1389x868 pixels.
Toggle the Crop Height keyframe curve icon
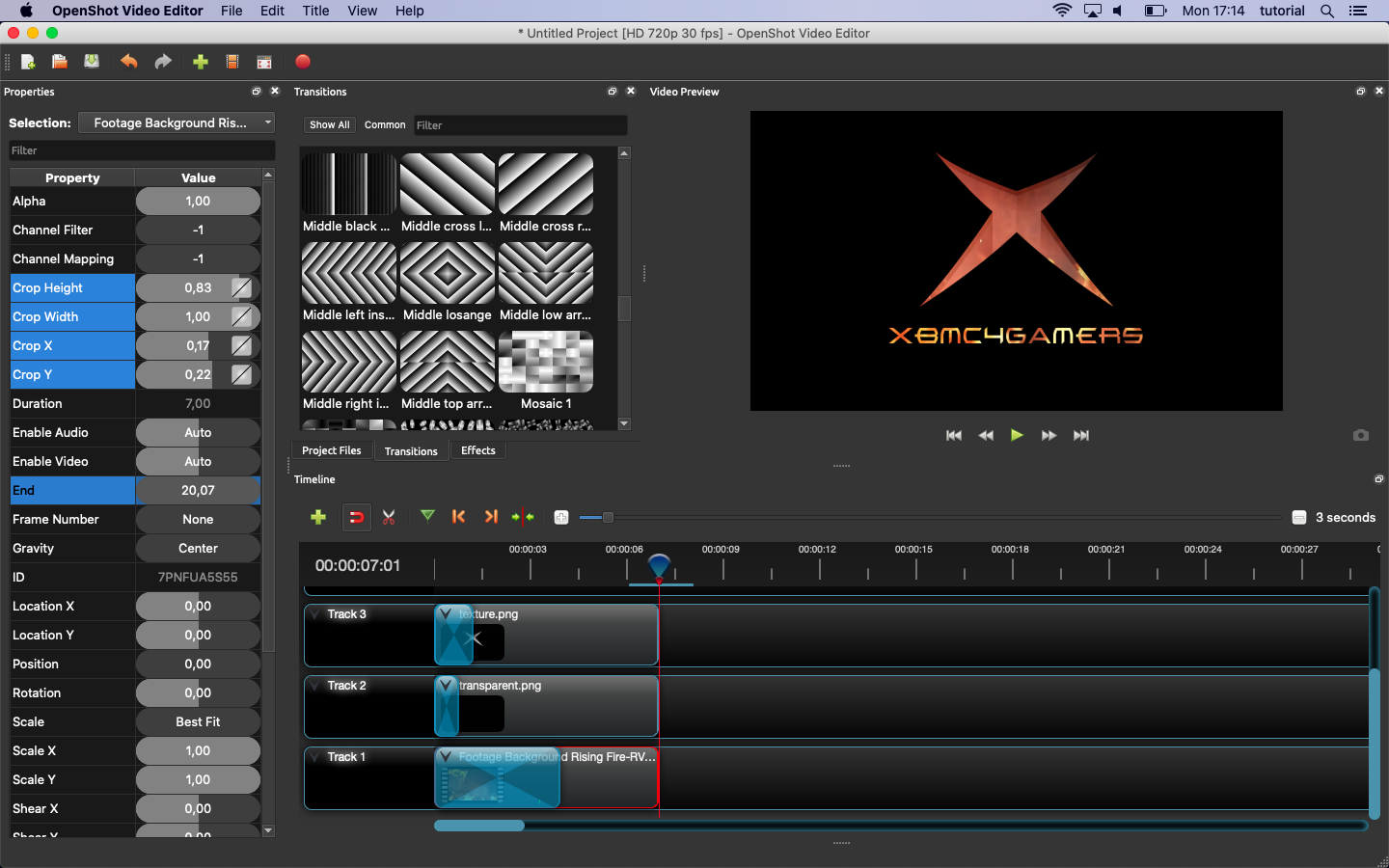point(241,288)
